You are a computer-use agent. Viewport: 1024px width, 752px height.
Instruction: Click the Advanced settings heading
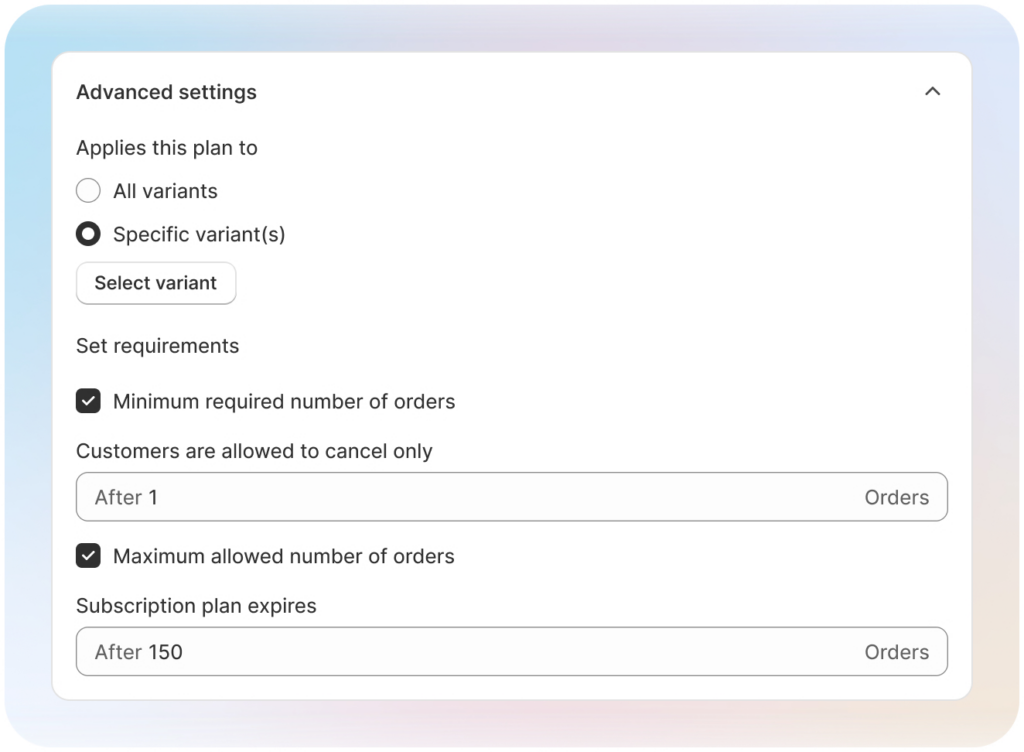pyautogui.click(x=166, y=91)
